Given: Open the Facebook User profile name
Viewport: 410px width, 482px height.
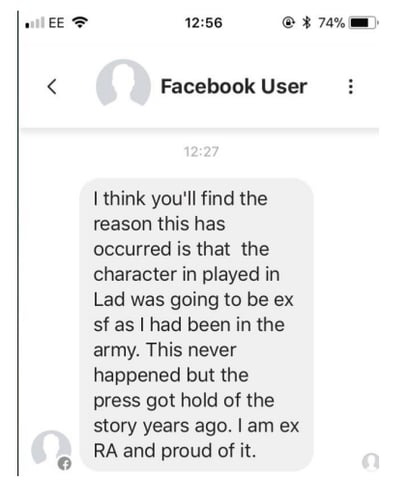Looking at the screenshot, I should [234, 86].
